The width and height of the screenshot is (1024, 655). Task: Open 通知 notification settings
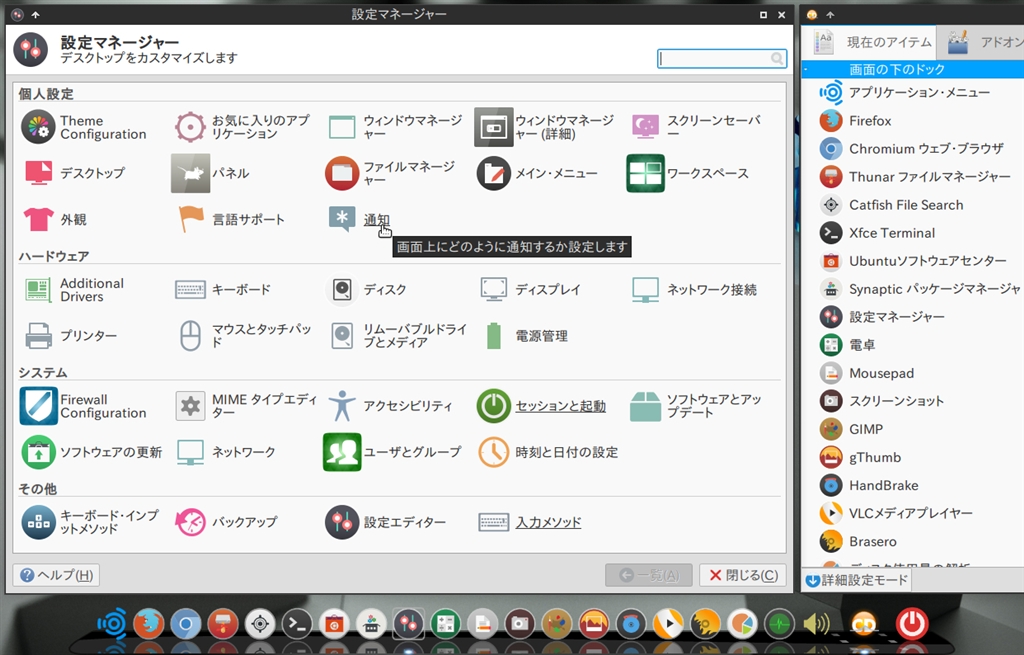pyautogui.click(x=359, y=219)
